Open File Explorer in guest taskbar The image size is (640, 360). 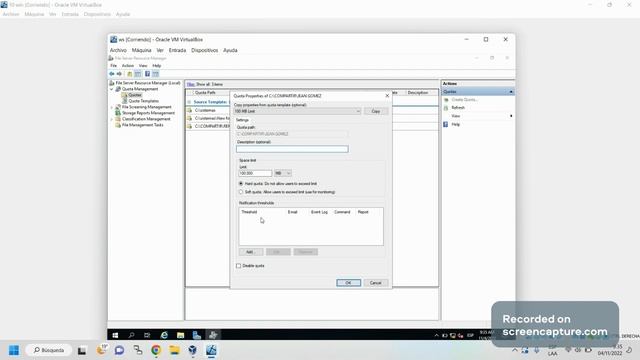tap(180, 335)
